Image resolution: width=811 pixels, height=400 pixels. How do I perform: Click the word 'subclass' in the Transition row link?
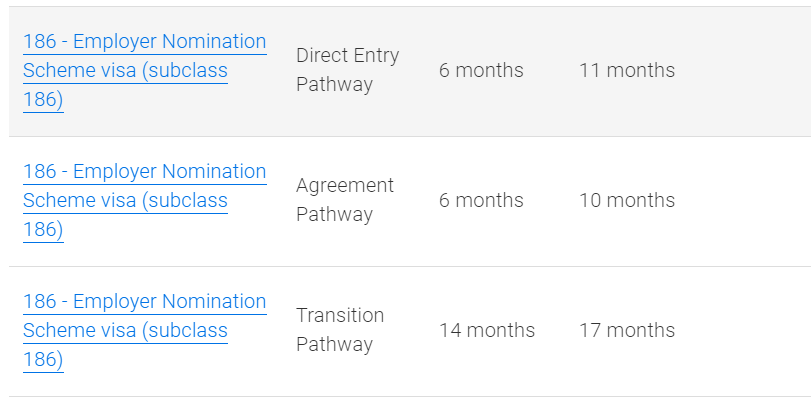[189, 331]
